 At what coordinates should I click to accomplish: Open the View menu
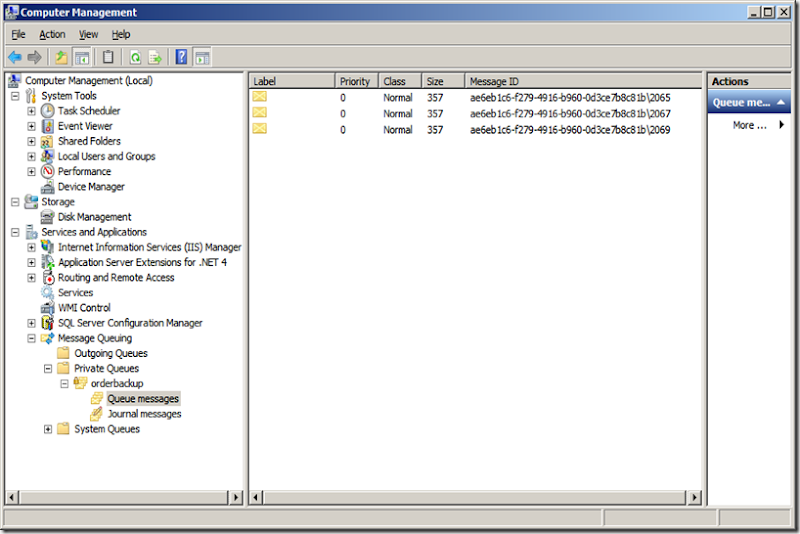point(88,34)
